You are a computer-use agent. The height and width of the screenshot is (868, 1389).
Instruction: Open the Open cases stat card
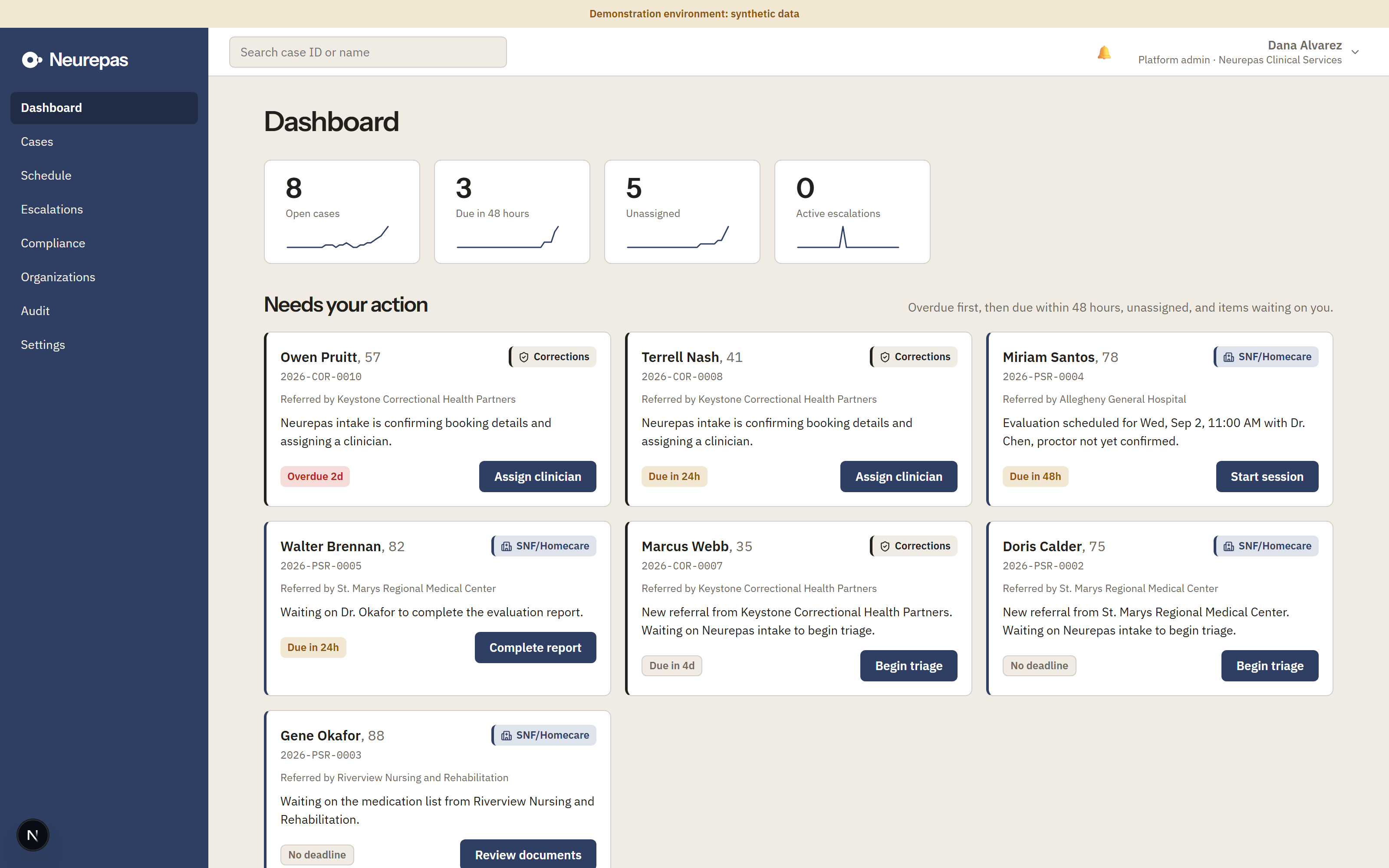click(x=342, y=212)
